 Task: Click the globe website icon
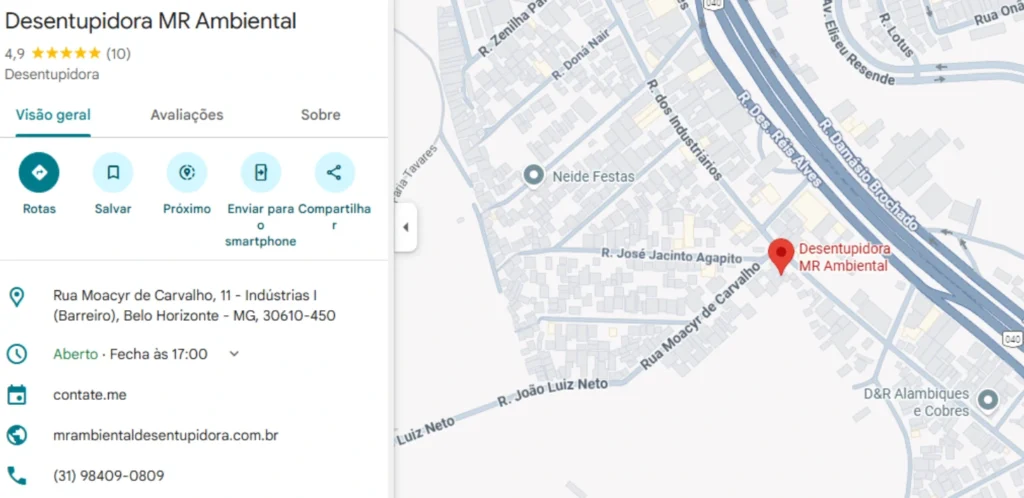click(17, 435)
